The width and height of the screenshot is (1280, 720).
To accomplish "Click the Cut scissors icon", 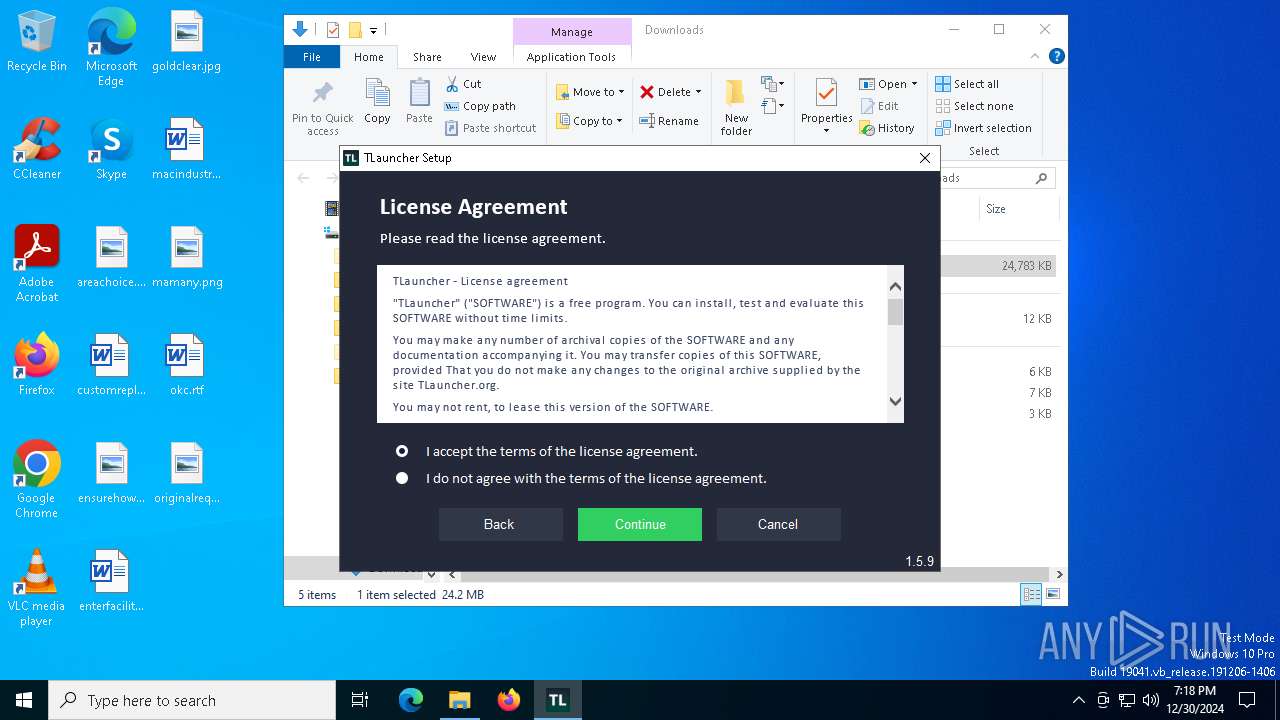I will pos(452,84).
